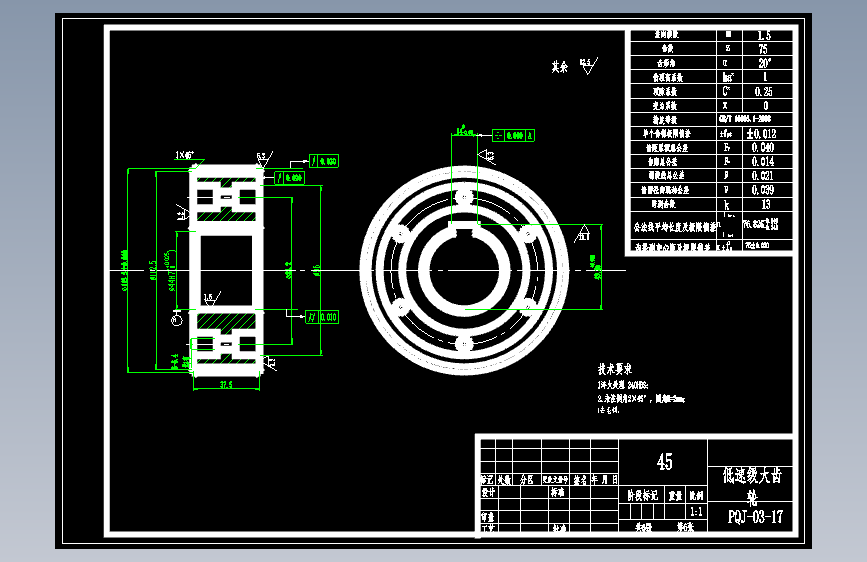Click the 0.014 value in parameter table
The image size is (867, 562).
pyautogui.click(x=763, y=162)
